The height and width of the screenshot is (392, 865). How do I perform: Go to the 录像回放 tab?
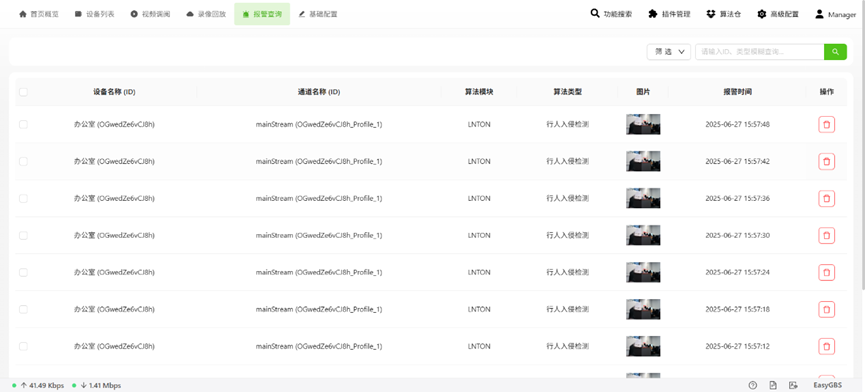click(x=206, y=14)
